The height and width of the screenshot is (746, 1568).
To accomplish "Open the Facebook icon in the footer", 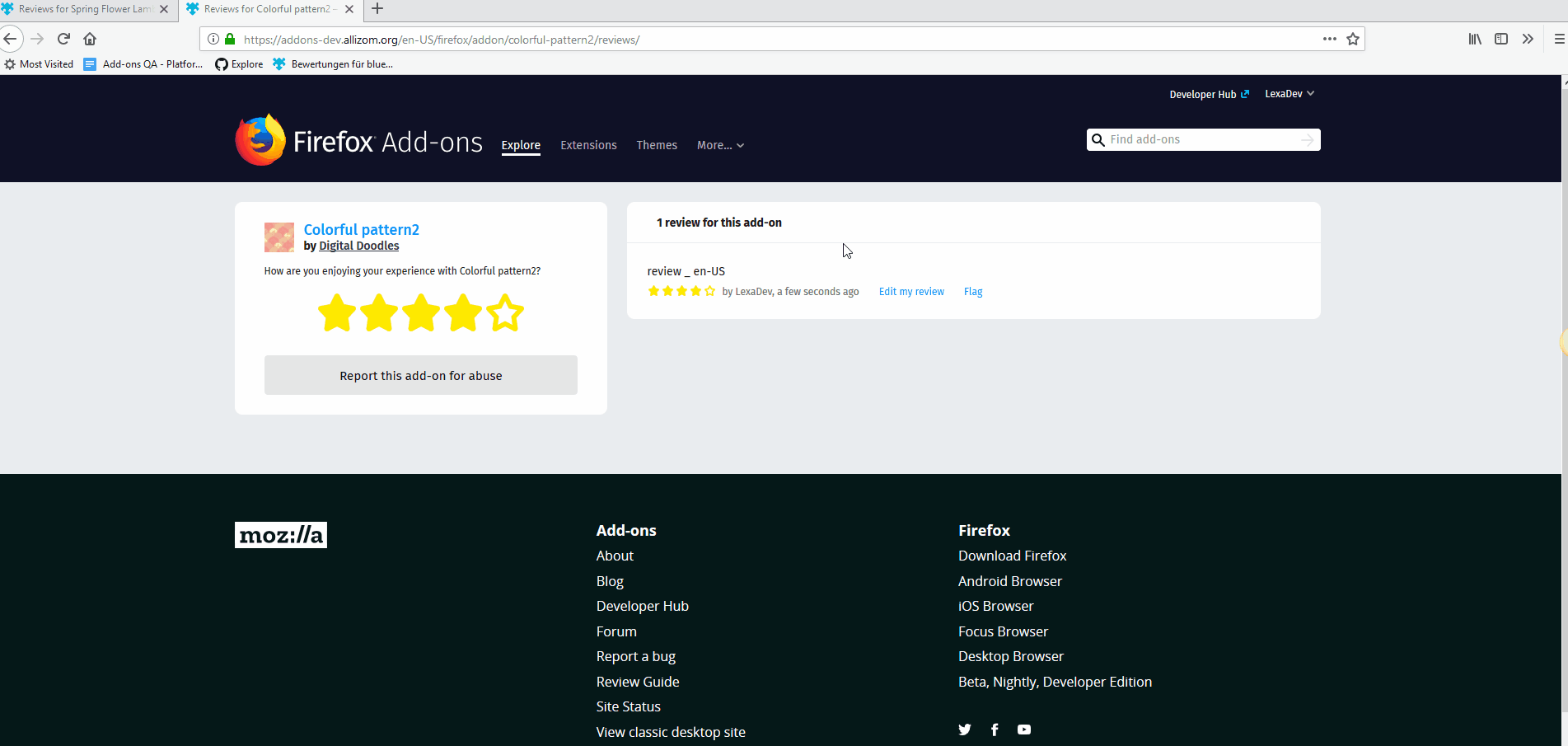I will pos(995,730).
